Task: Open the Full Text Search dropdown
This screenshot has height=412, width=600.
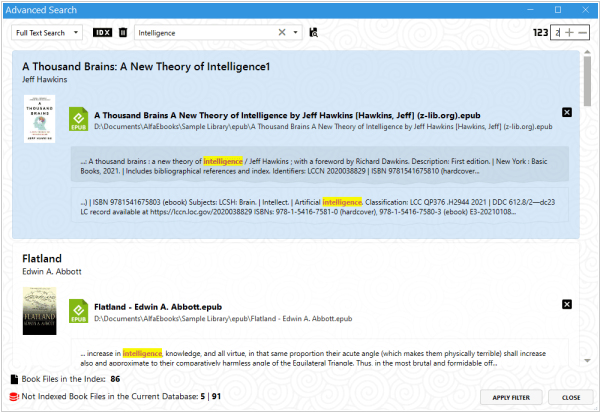Action: coord(46,32)
